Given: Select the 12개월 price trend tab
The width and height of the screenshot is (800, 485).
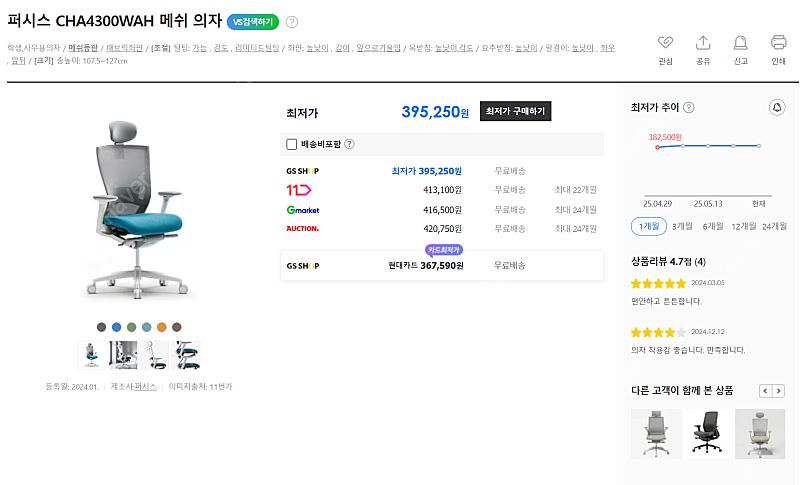Looking at the screenshot, I should point(743,226).
